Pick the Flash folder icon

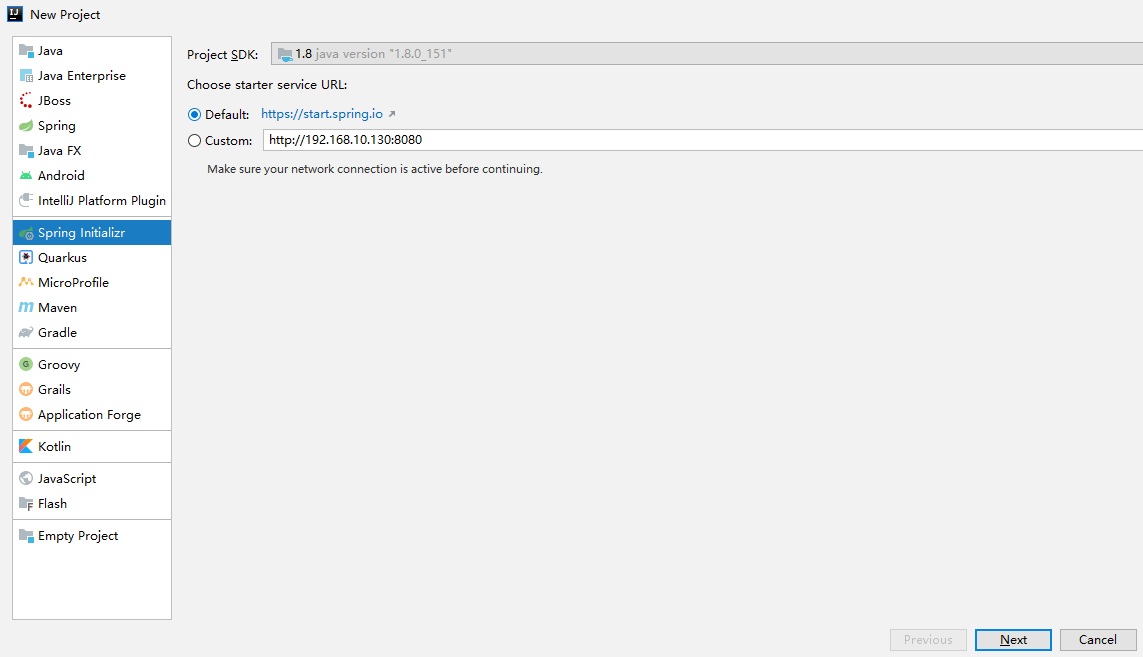click(26, 503)
